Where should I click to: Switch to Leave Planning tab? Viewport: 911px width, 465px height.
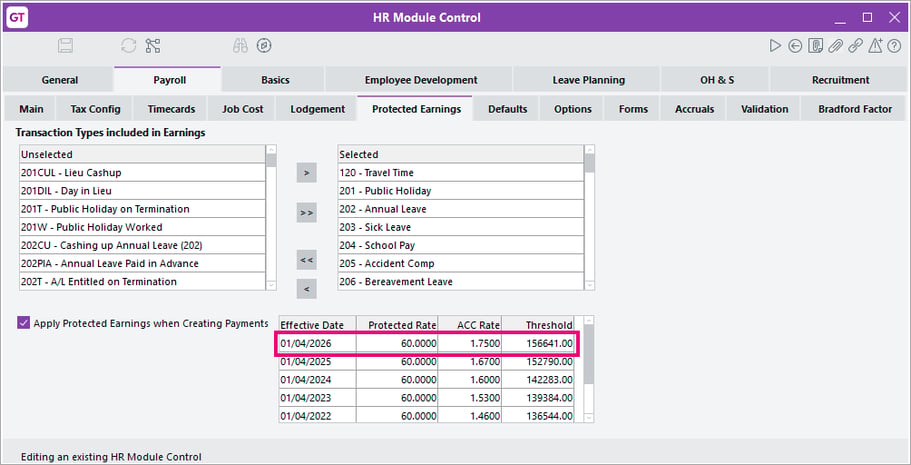click(589, 80)
